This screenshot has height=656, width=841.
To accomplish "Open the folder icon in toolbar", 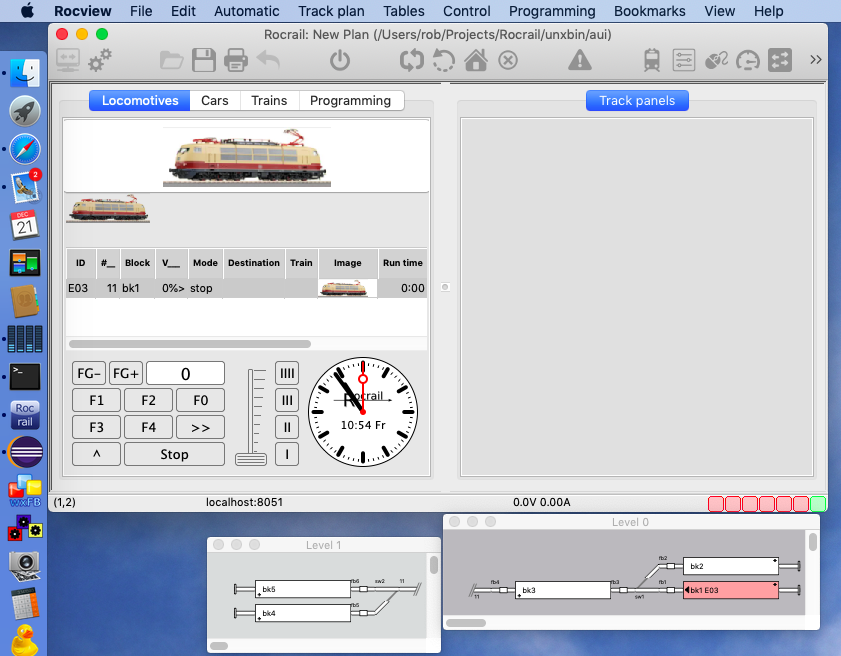I will tap(172, 60).
